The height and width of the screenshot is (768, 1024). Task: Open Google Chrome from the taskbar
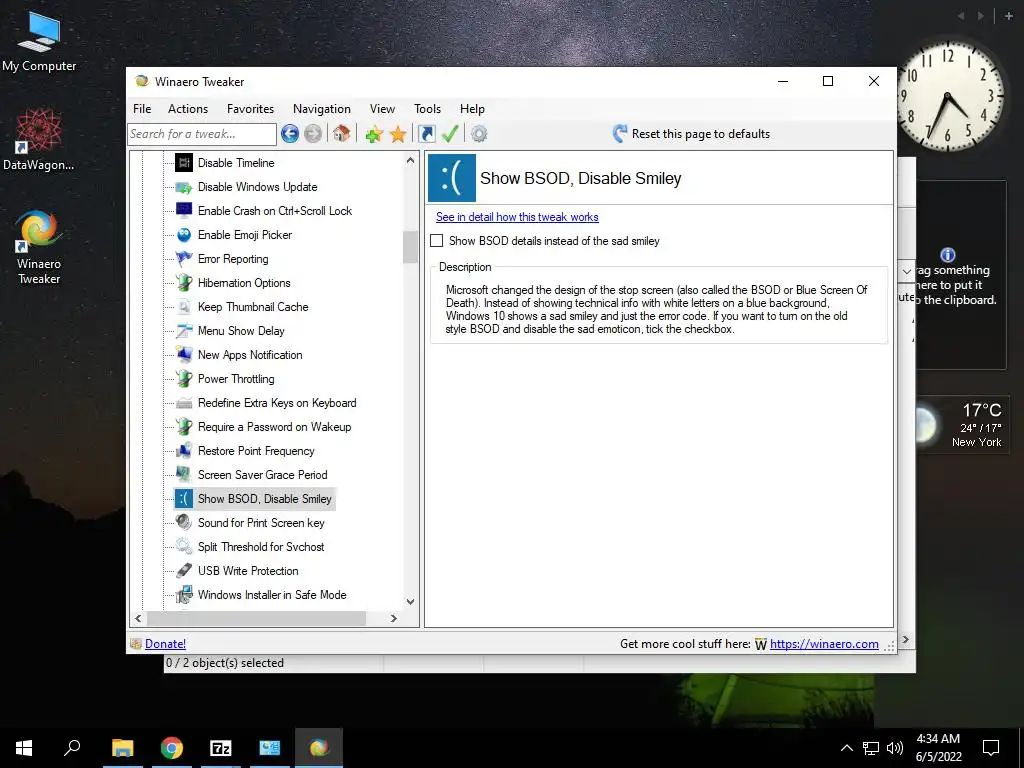click(172, 748)
